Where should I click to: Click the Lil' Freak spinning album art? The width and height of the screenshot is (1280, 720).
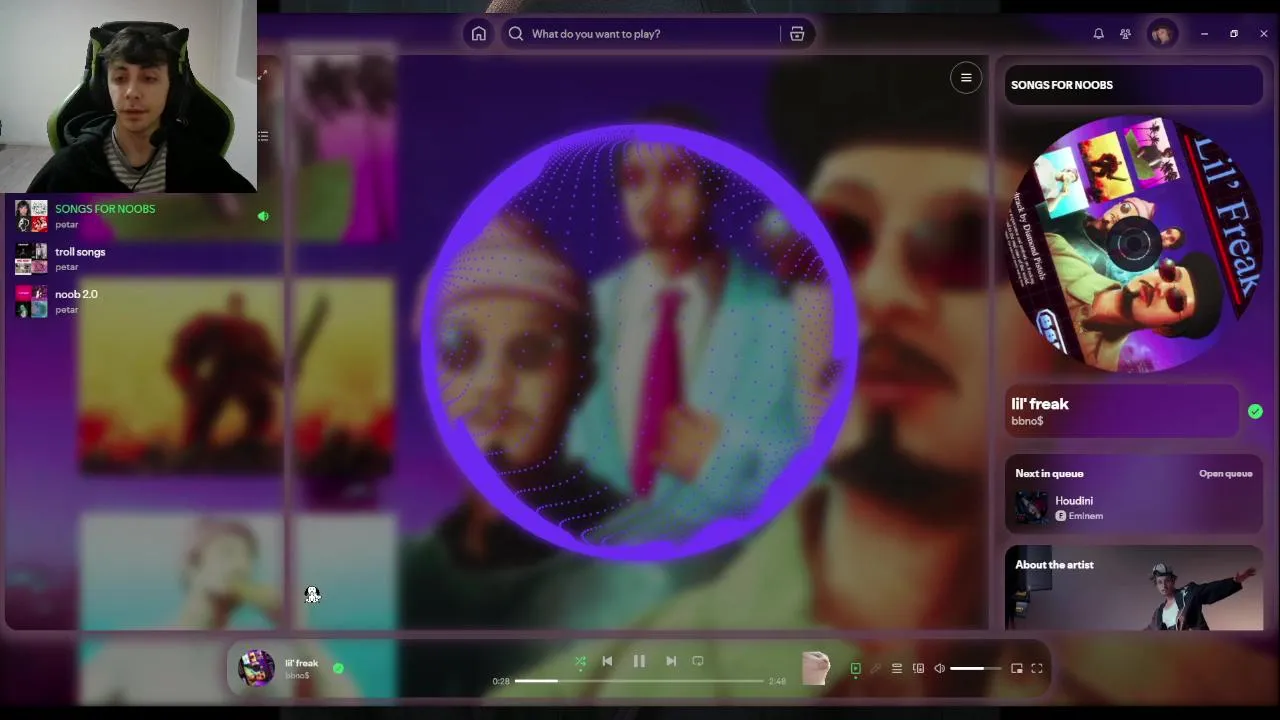(1134, 244)
